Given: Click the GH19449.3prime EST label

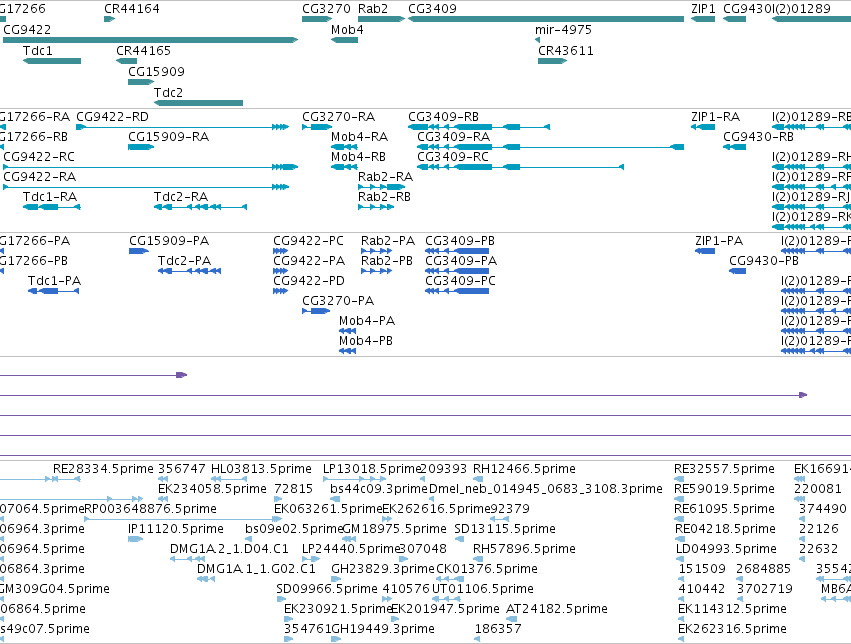Looking at the screenshot, I should click(x=383, y=629).
